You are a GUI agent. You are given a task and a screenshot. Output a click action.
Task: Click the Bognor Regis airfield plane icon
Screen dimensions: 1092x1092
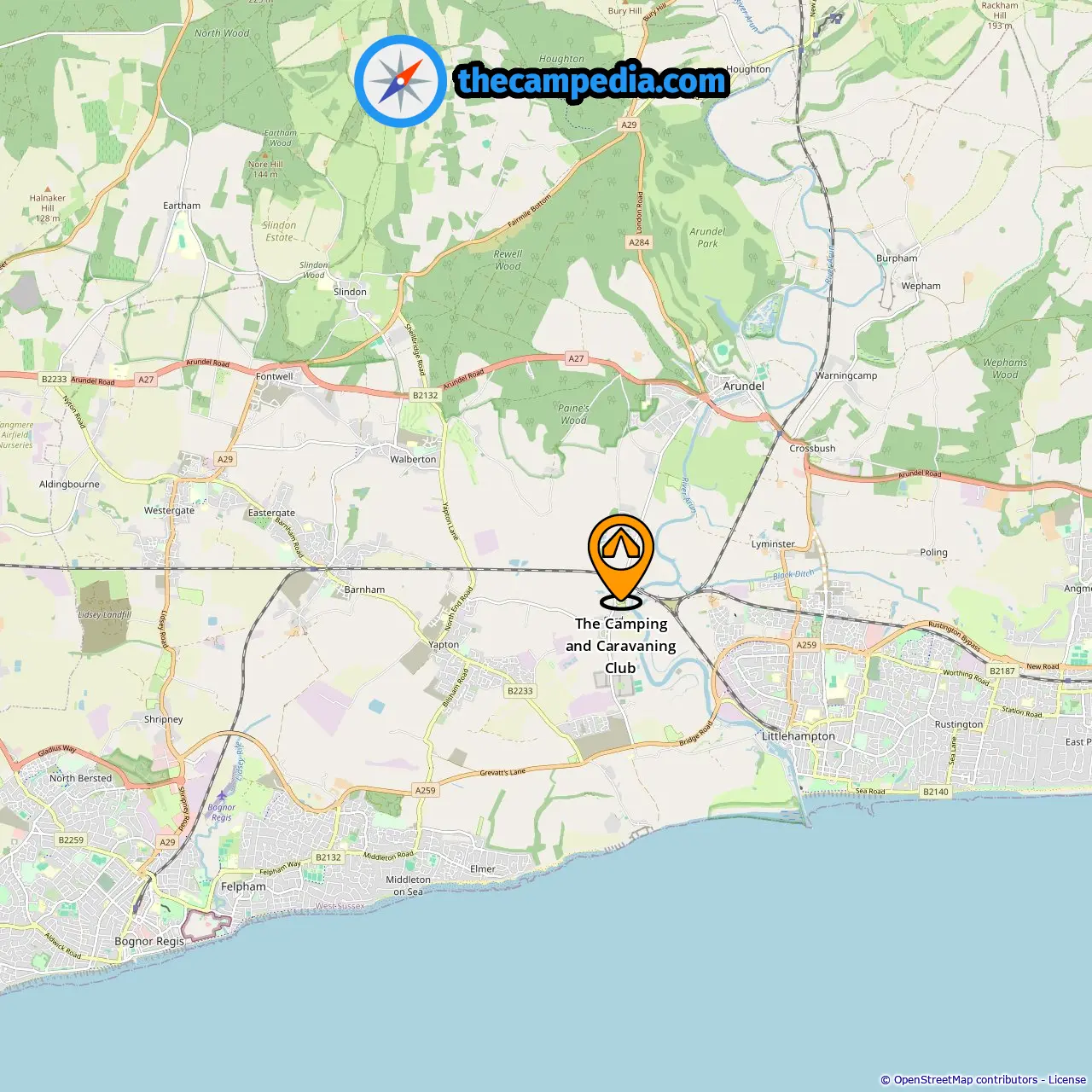tap(222, 795)
